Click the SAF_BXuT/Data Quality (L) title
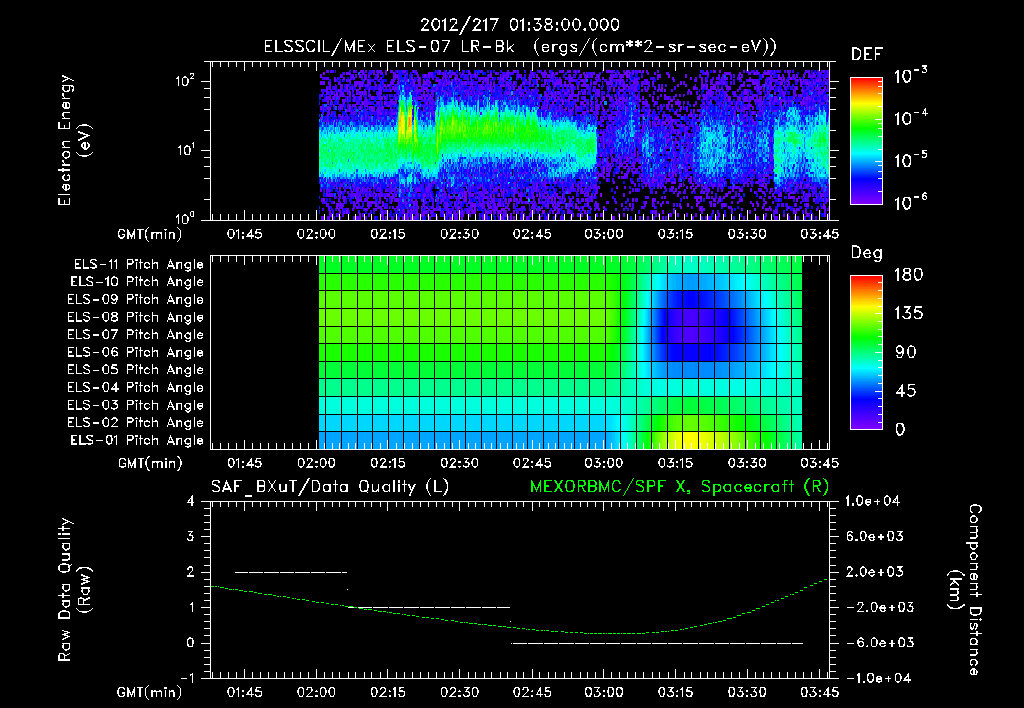Screen dimensions: 1024x708 pos(330,487)
